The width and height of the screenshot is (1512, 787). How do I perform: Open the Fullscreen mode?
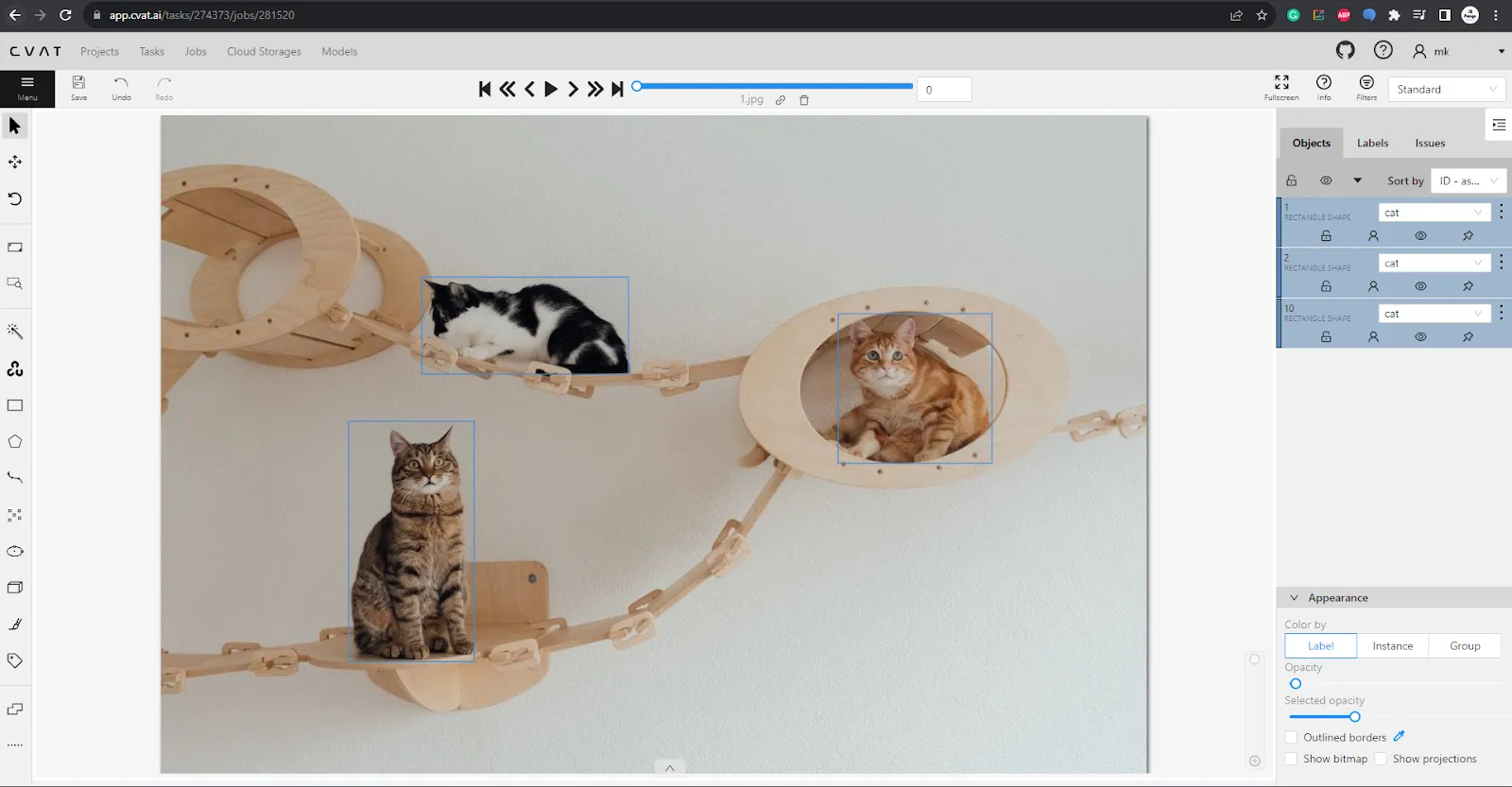tap(1281, 88)
